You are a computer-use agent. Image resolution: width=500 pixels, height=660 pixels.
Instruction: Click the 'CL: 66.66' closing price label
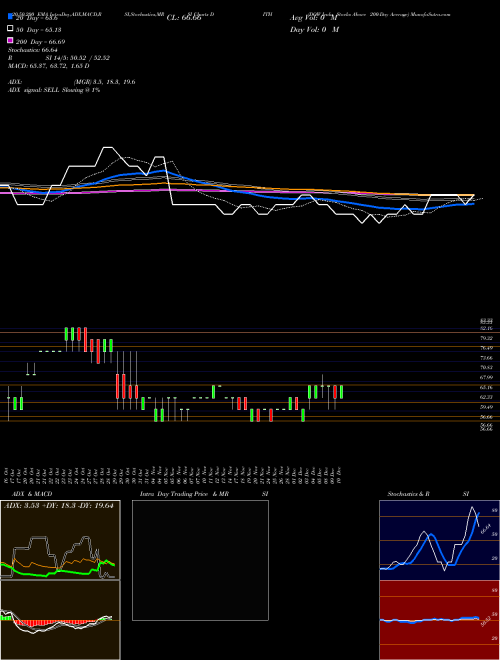(184, 18)
